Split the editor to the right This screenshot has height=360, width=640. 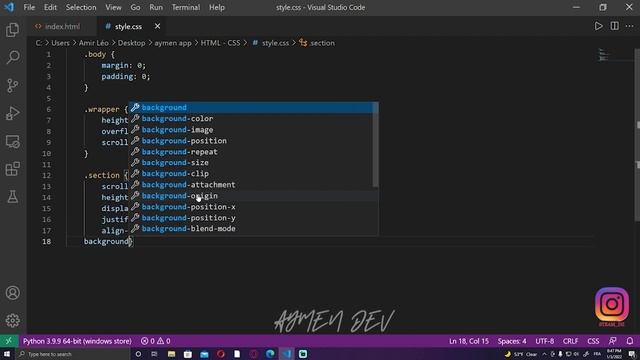point(614,26)
